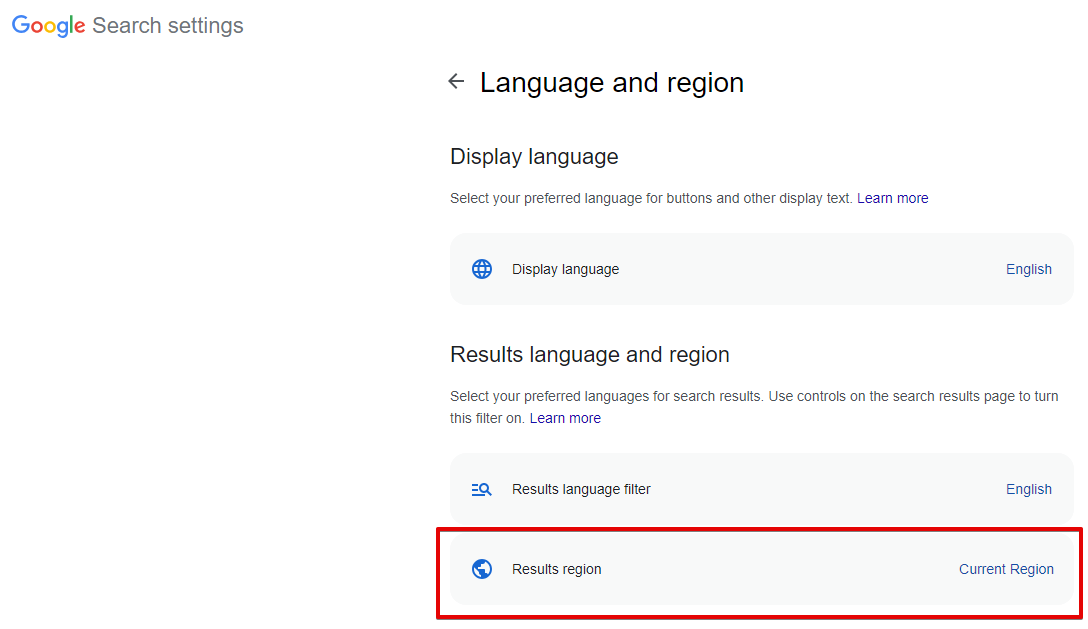Image resolution: width=1088 pixels, height=629 pixels.
Task: Click the "Results language and region" heading
Action: 590,354
